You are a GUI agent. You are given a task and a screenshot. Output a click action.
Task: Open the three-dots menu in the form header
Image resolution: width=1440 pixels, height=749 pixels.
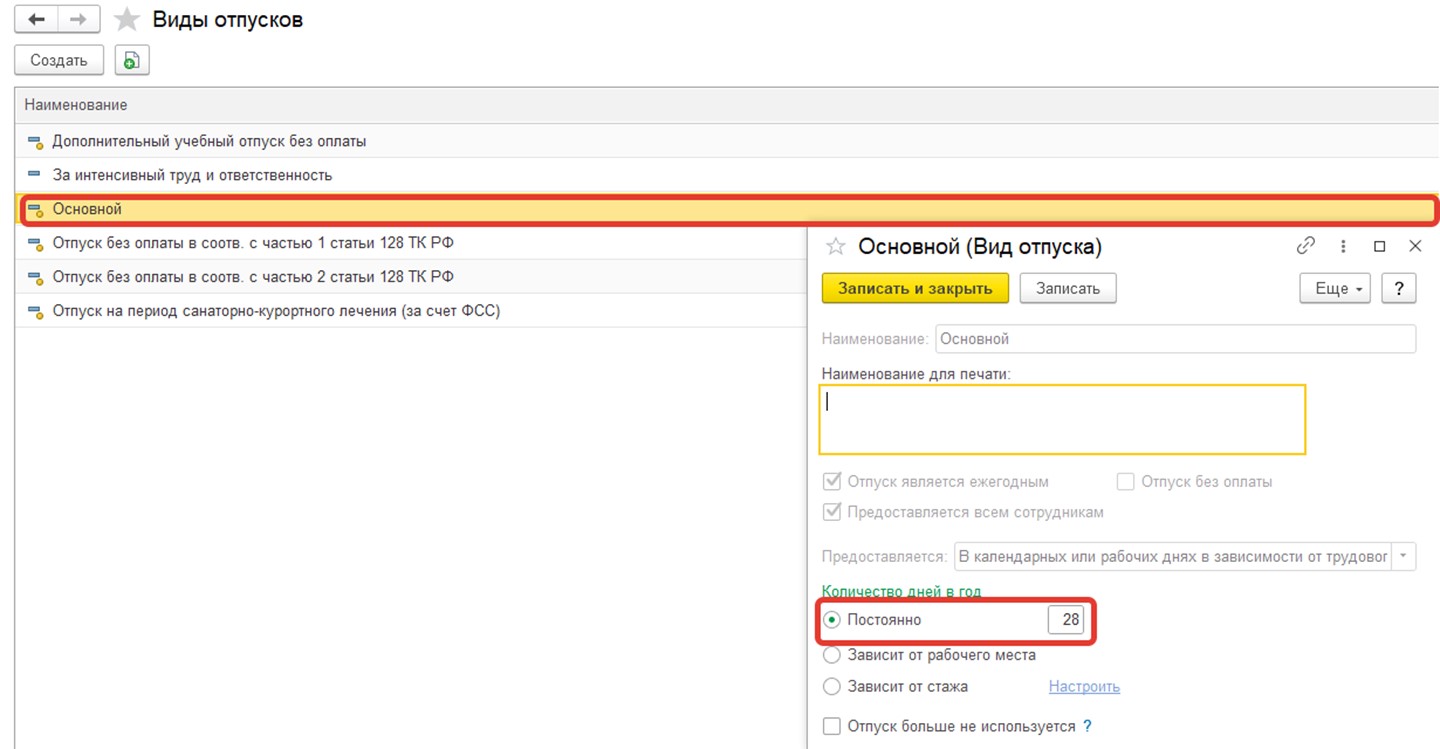(x=1343, y=246)
